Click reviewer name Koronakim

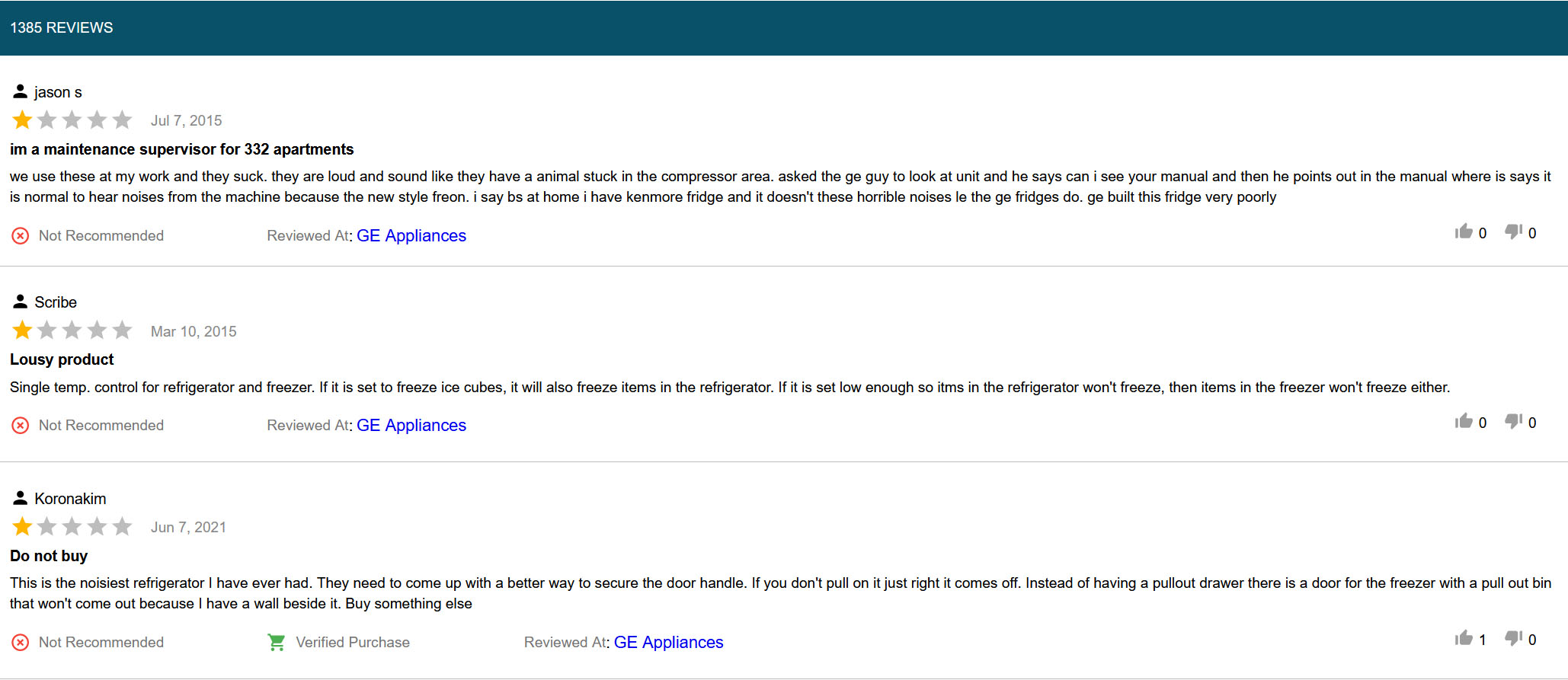(x=70, y=499)
